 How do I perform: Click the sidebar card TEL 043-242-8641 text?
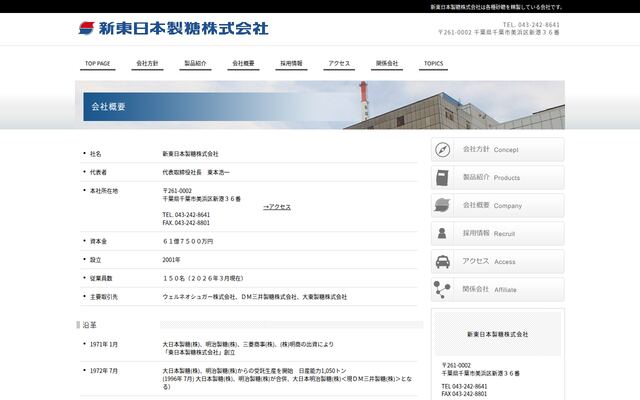pyautogui.click(x=464, y=386)
